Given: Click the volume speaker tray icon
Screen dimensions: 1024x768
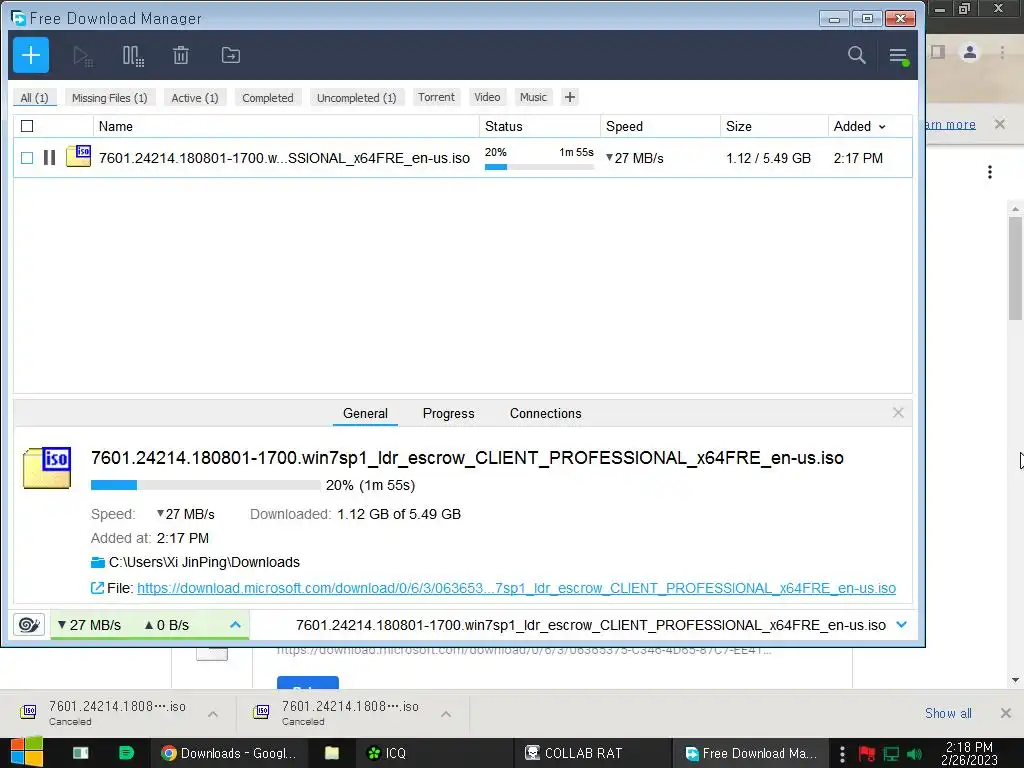Looking at the screenshot, I should click(x=915, y=754).
